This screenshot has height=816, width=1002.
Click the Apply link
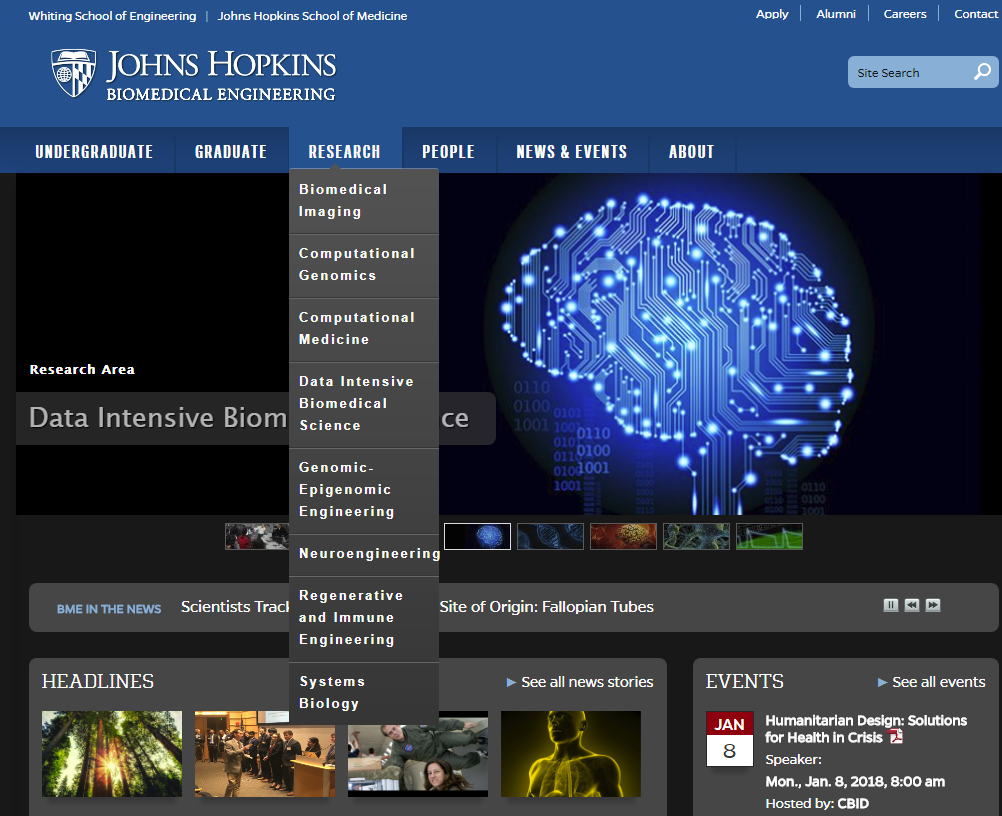tap(772, 14)
